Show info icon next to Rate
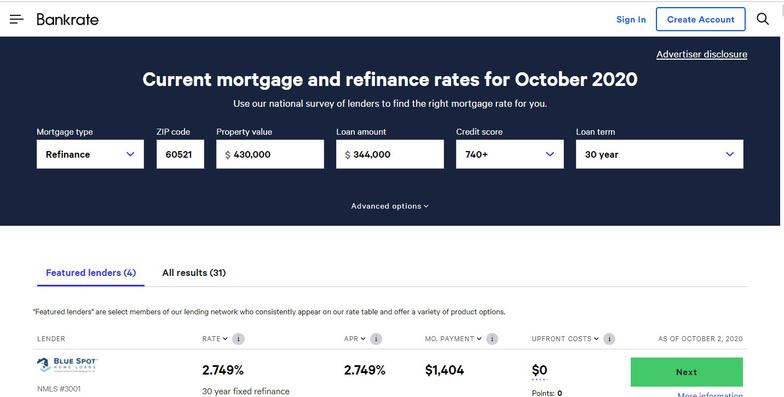The width and height of the screenshot is (784, 397). click(x=238, y=339)
